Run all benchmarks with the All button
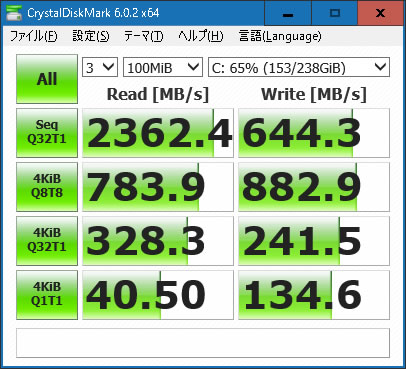The width and height of the screenshot is (406, 369). pyautogui.click(x=47, y=79)
